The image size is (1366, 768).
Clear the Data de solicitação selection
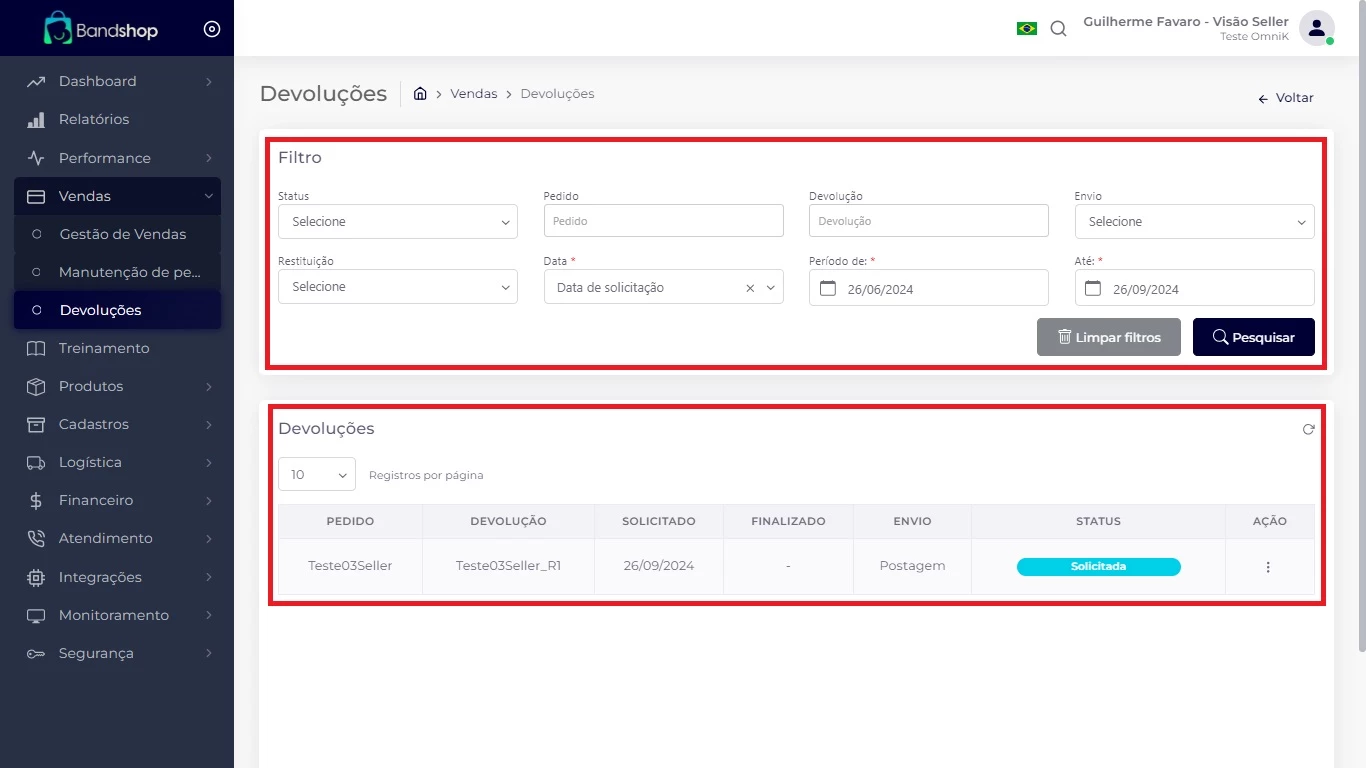tap(750, 288)
